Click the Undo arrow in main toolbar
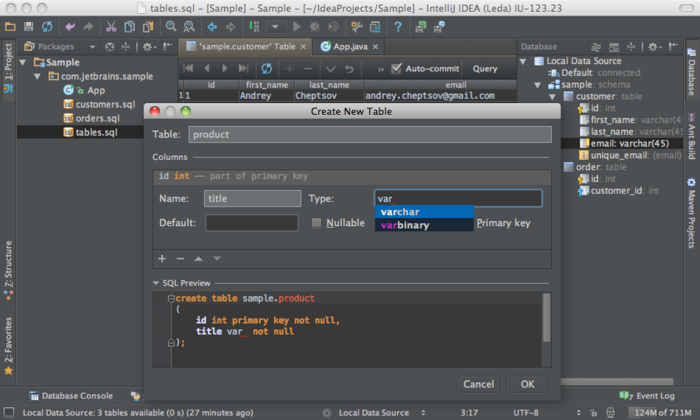 click(x=70, y=26)
